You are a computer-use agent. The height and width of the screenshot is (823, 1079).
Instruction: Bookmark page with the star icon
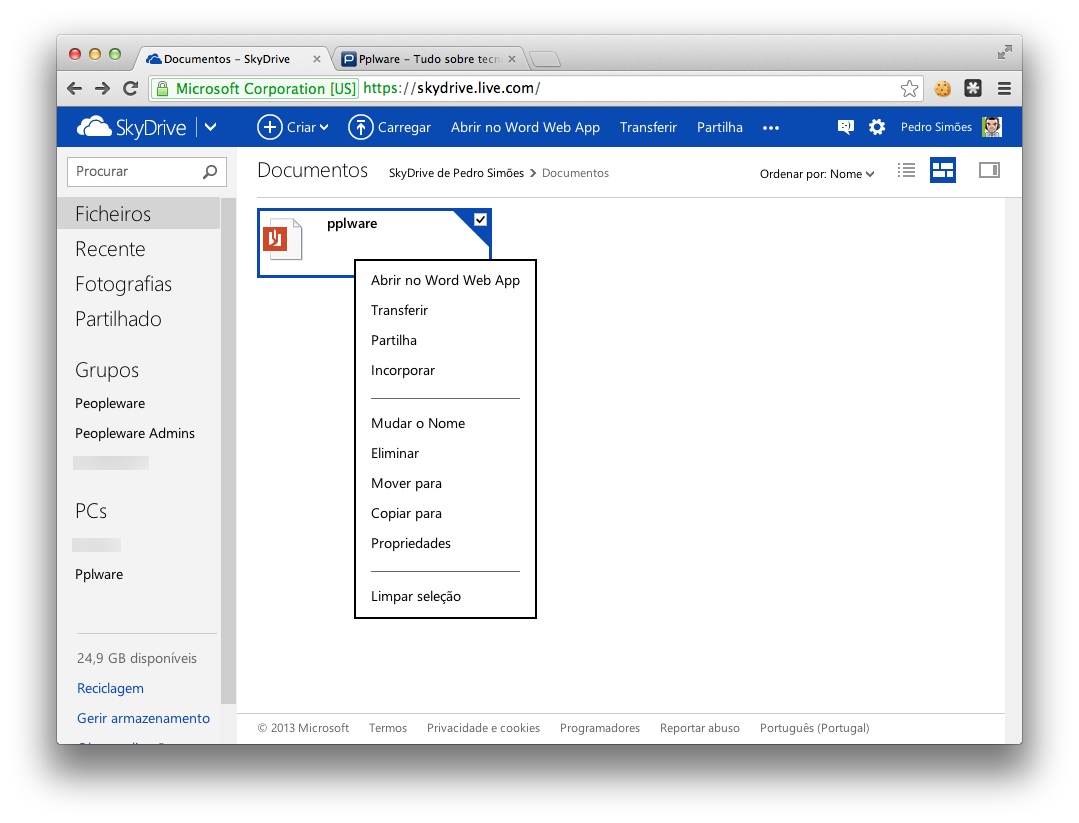coord(909,88)
